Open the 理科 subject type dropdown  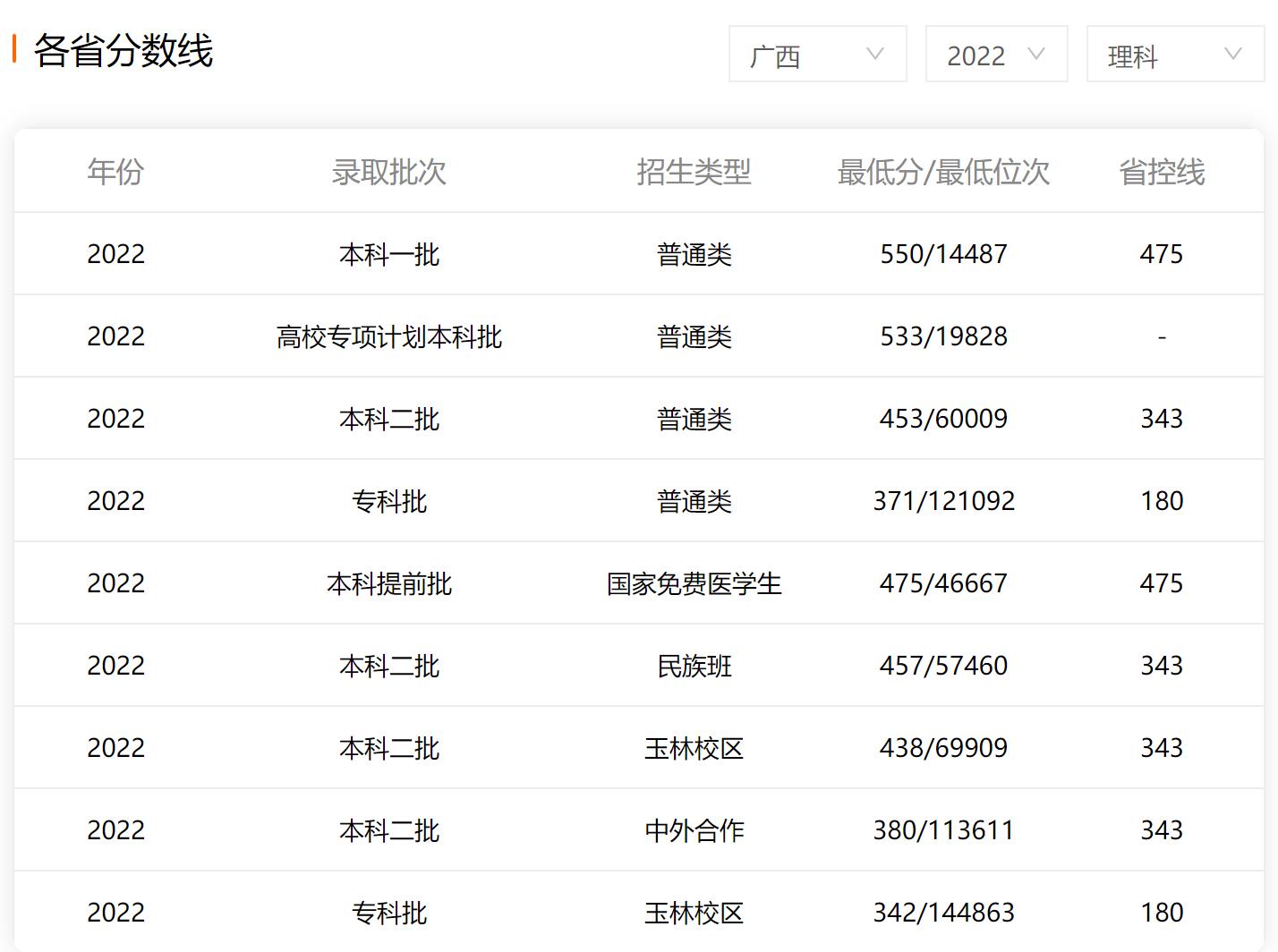1174,55
